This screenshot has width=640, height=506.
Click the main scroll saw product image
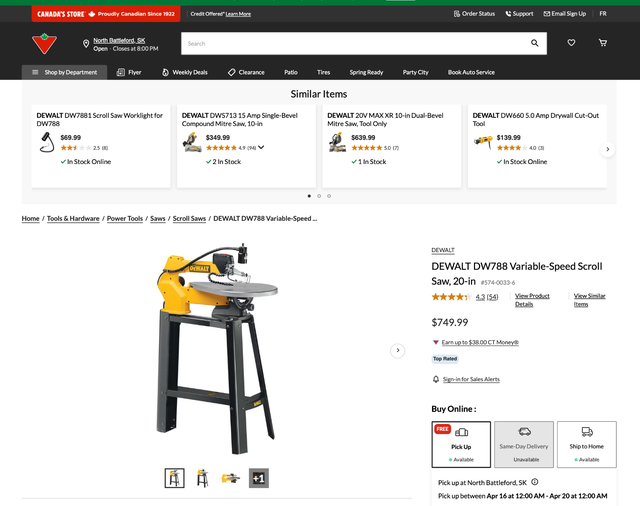(217, 348)
